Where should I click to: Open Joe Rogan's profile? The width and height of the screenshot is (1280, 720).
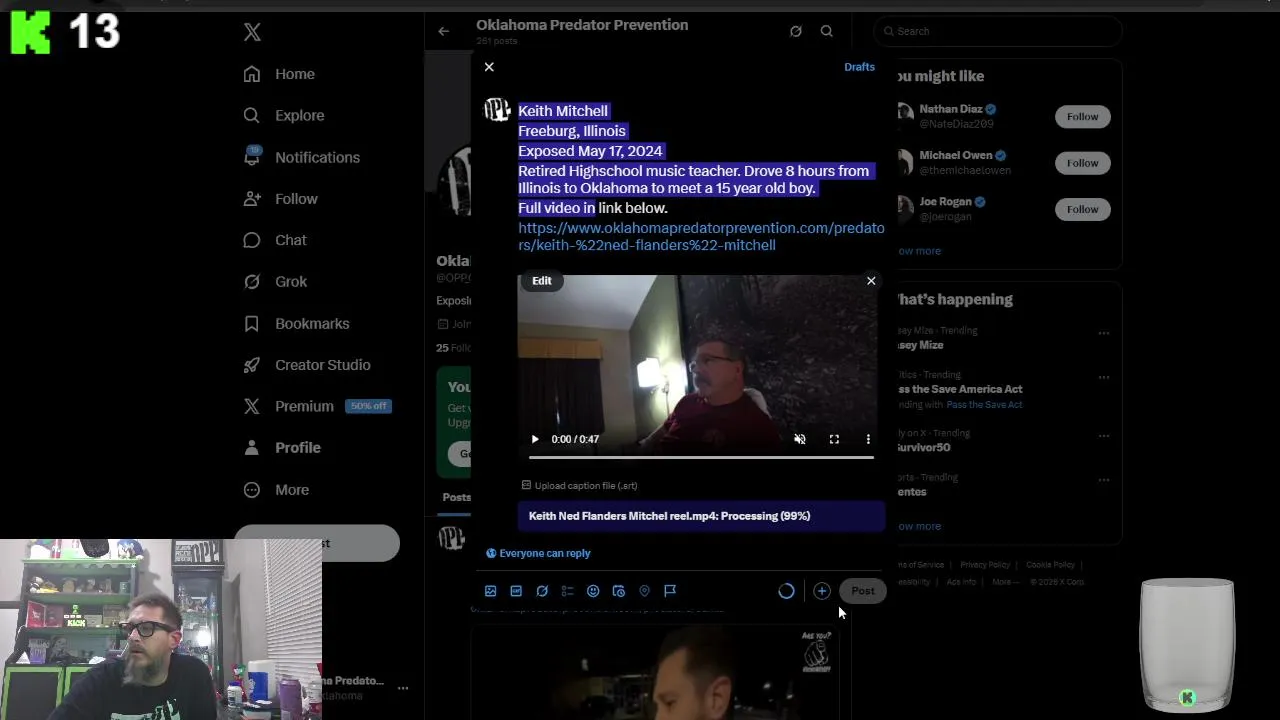click(945, 202)
